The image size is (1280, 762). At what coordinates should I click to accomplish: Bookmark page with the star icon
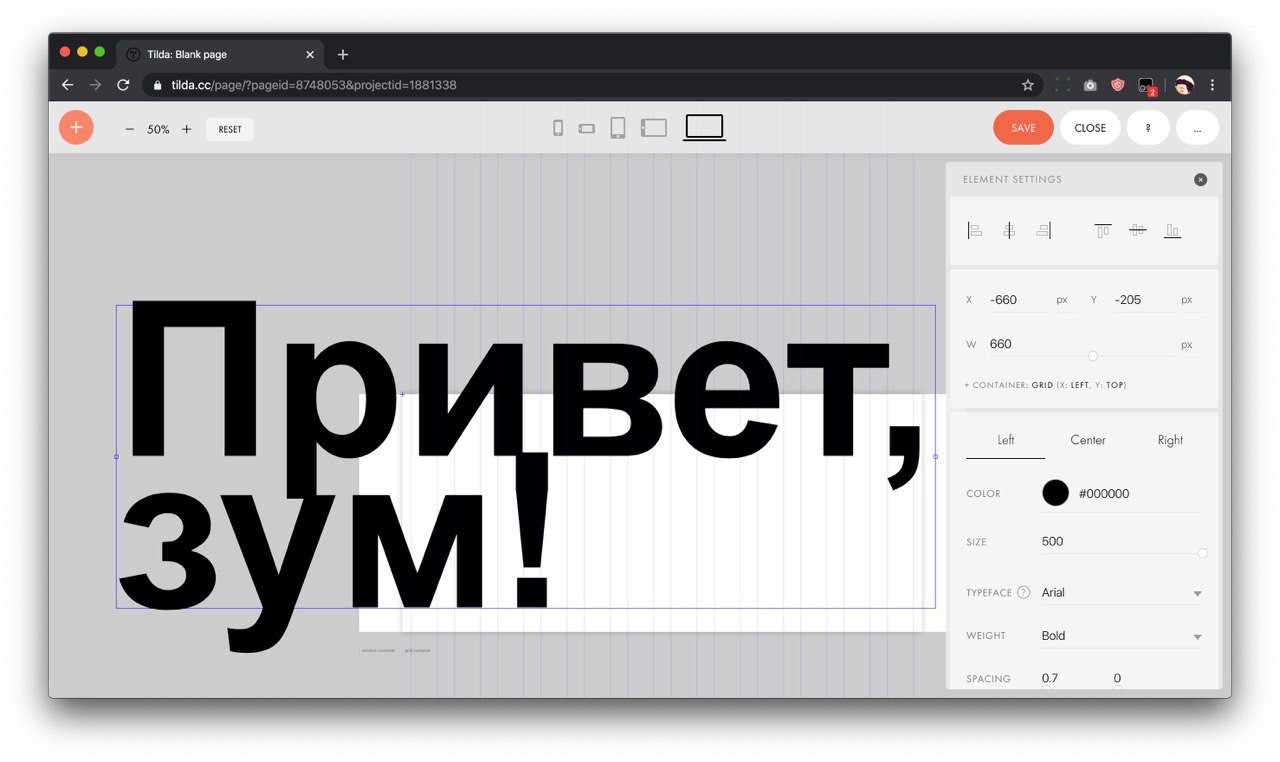pyautogui.click(x=1027, y=85)
